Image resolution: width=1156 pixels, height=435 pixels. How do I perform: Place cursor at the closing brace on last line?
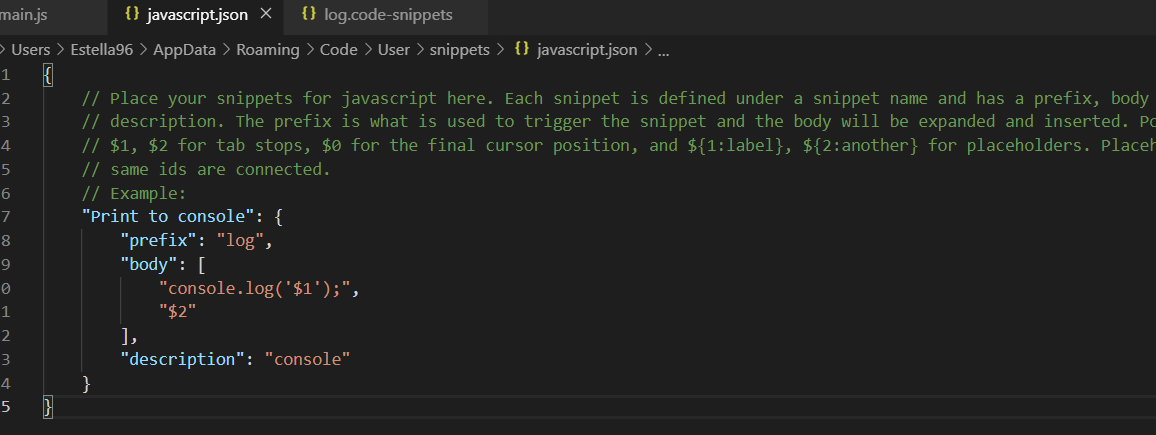48,406
